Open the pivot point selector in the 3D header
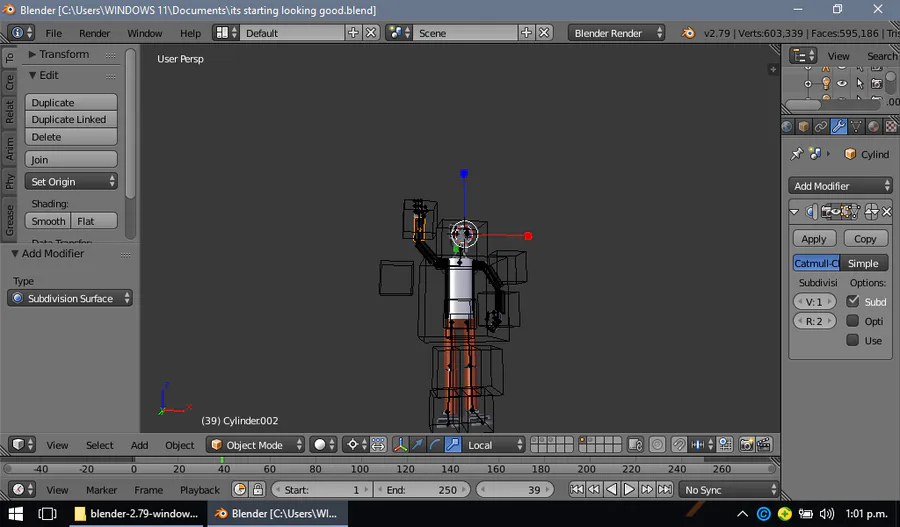 pyautogui.click(x=356, y=444)
